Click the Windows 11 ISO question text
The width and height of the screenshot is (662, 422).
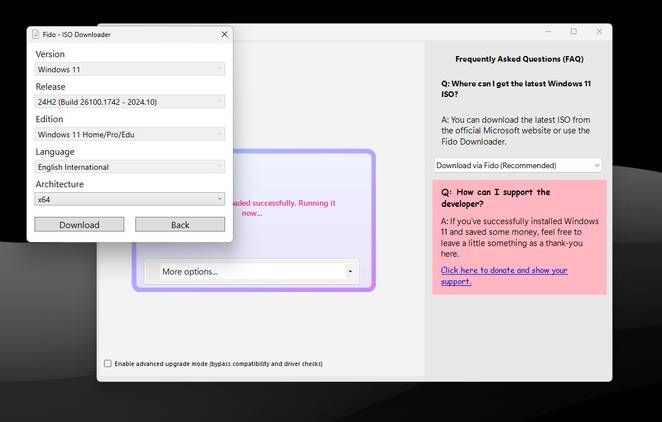(x=516, y=89)
